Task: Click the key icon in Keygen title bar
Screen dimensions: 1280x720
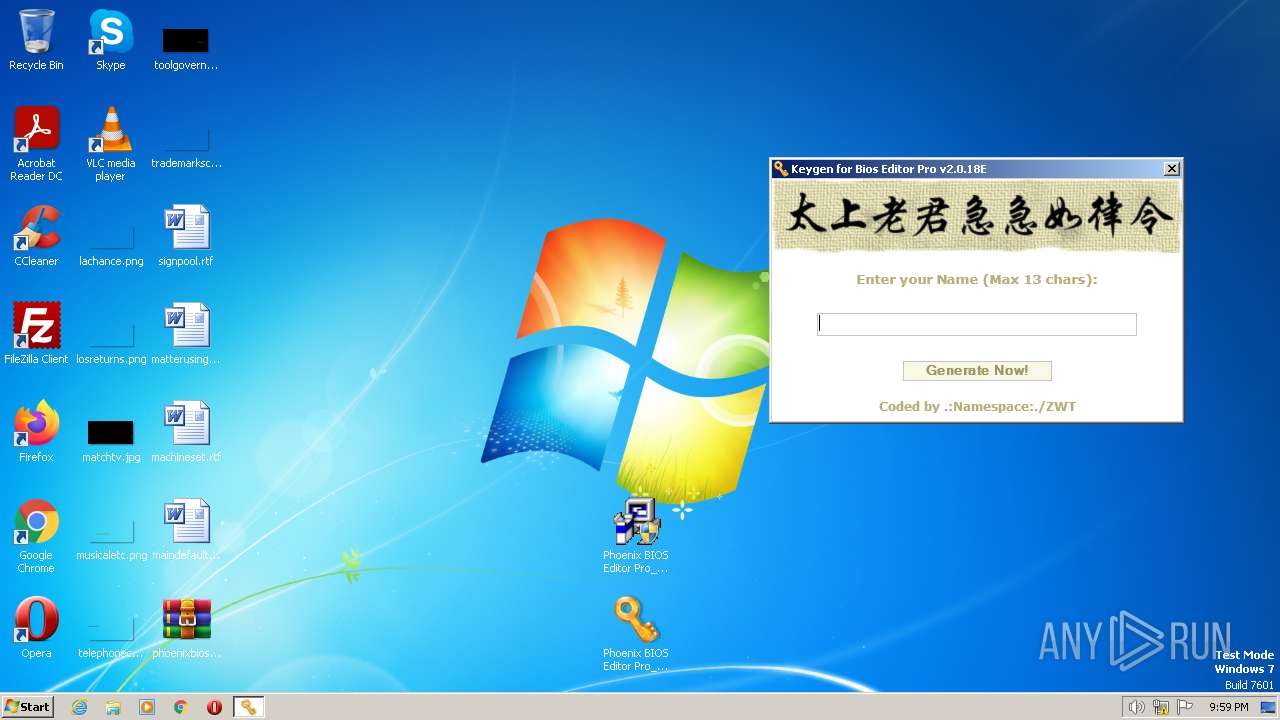Action: click(781, 169)
